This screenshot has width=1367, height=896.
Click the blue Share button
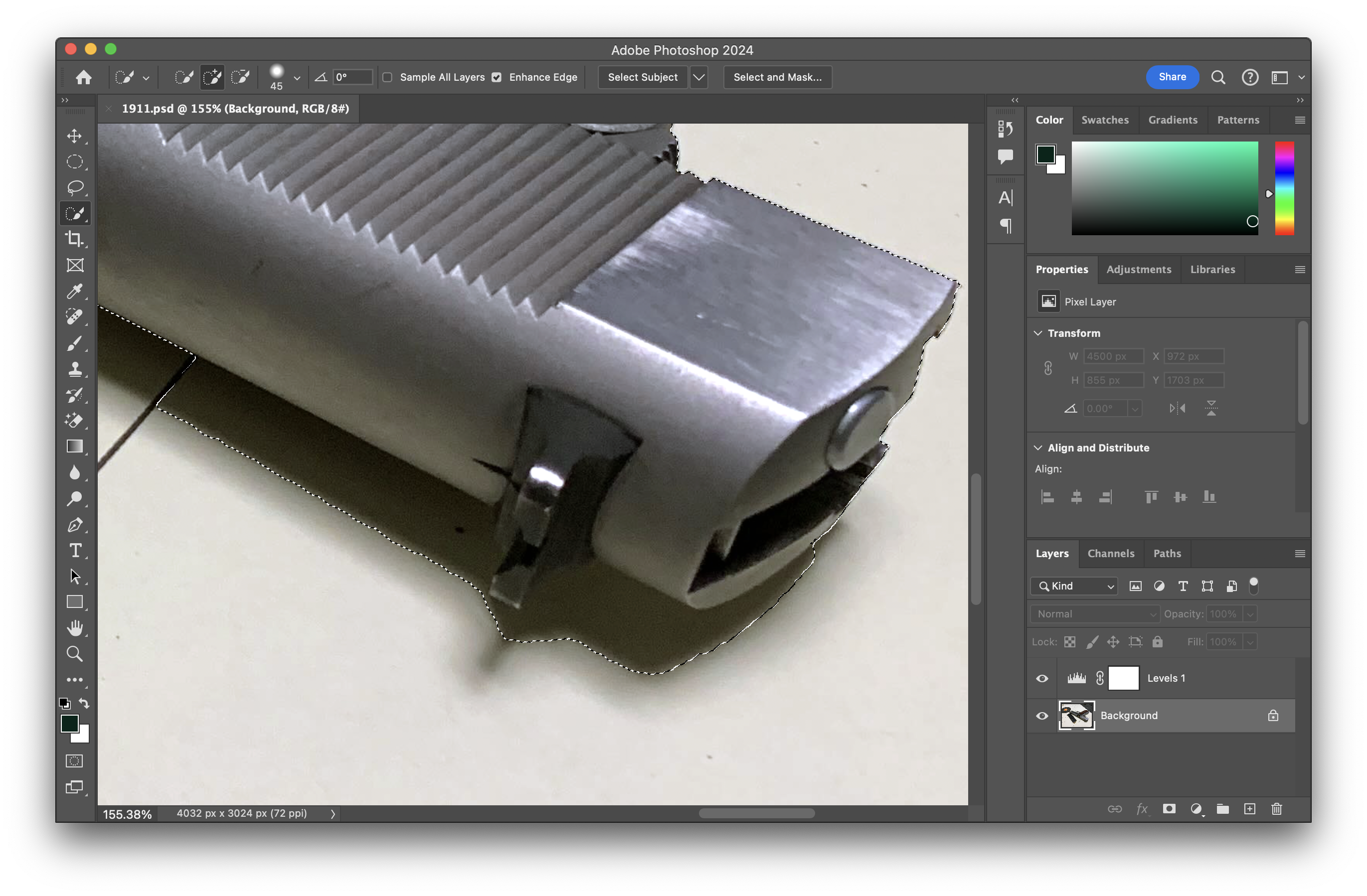click(x=1172, y=77)
